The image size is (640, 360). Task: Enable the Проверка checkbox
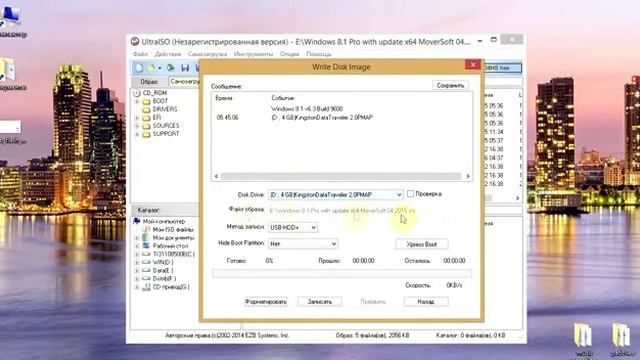[x=410, y=194]
